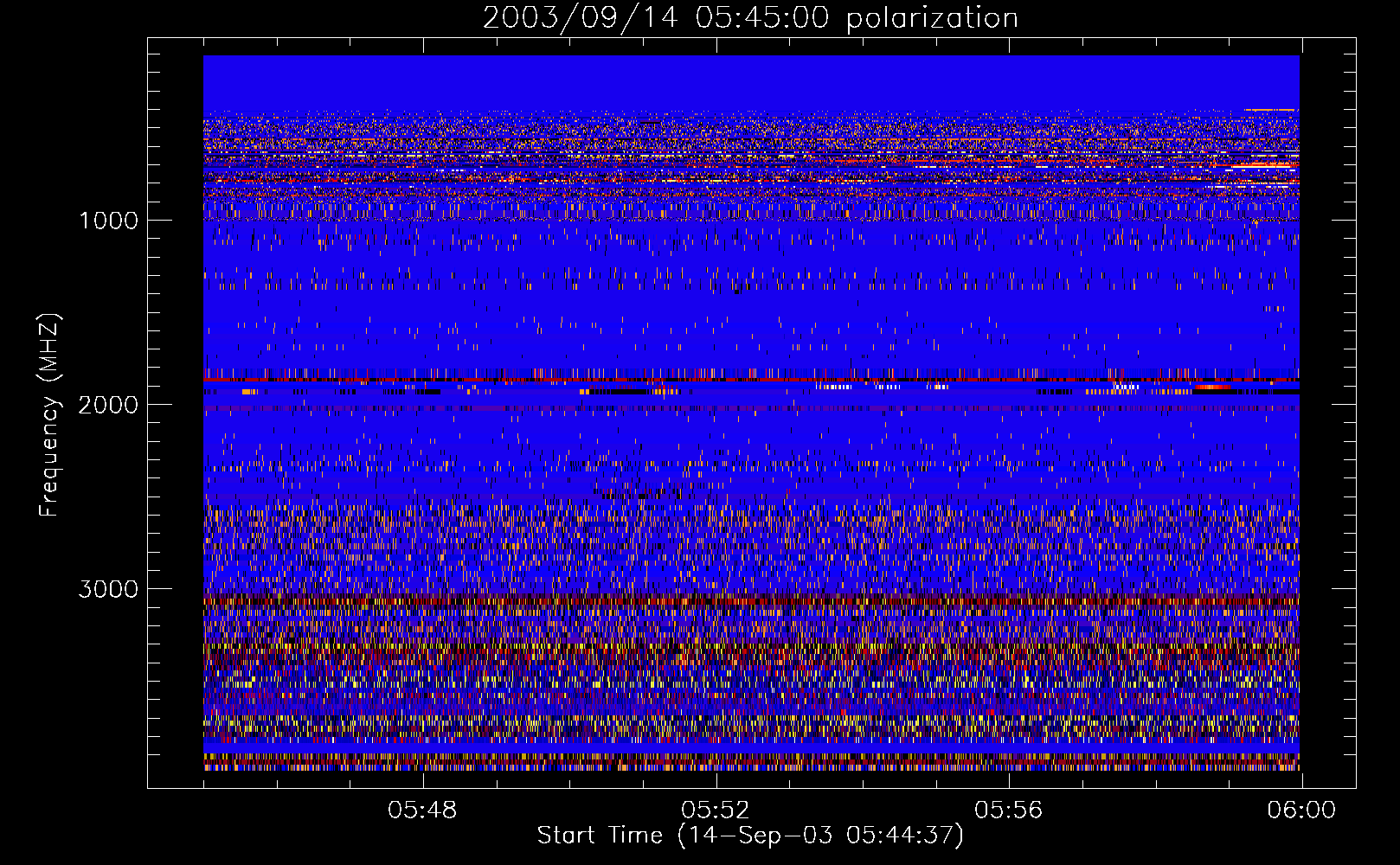The width and height of the screenshot is (1400, 865).
Task: Click the 'Frequency (MHZ)' axis label
Action: pyautogui.click(x=49, y=415)
